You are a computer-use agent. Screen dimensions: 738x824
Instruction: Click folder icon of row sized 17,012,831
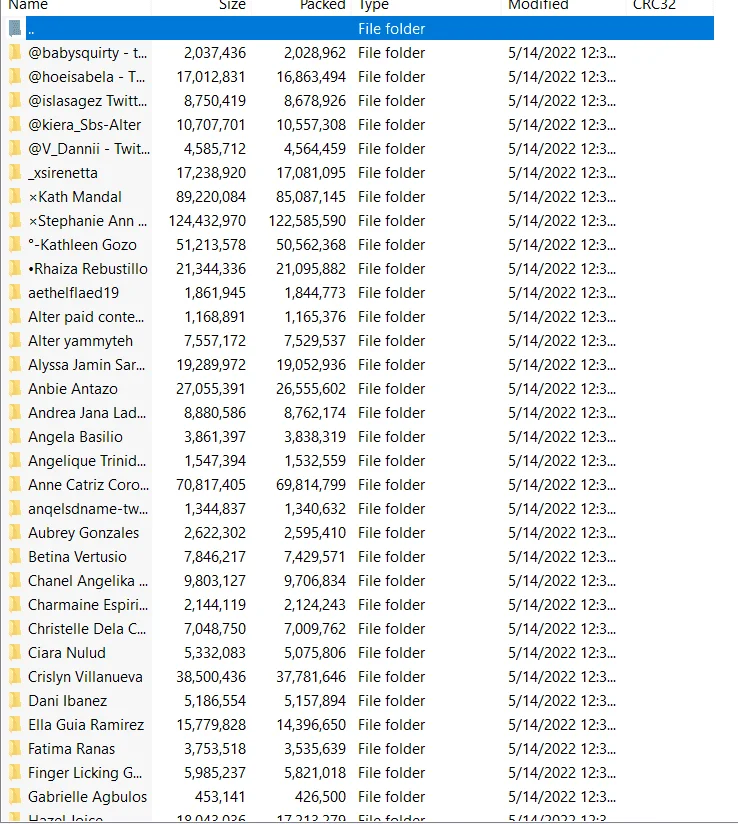pyautogui.click(x=15, y=77)
